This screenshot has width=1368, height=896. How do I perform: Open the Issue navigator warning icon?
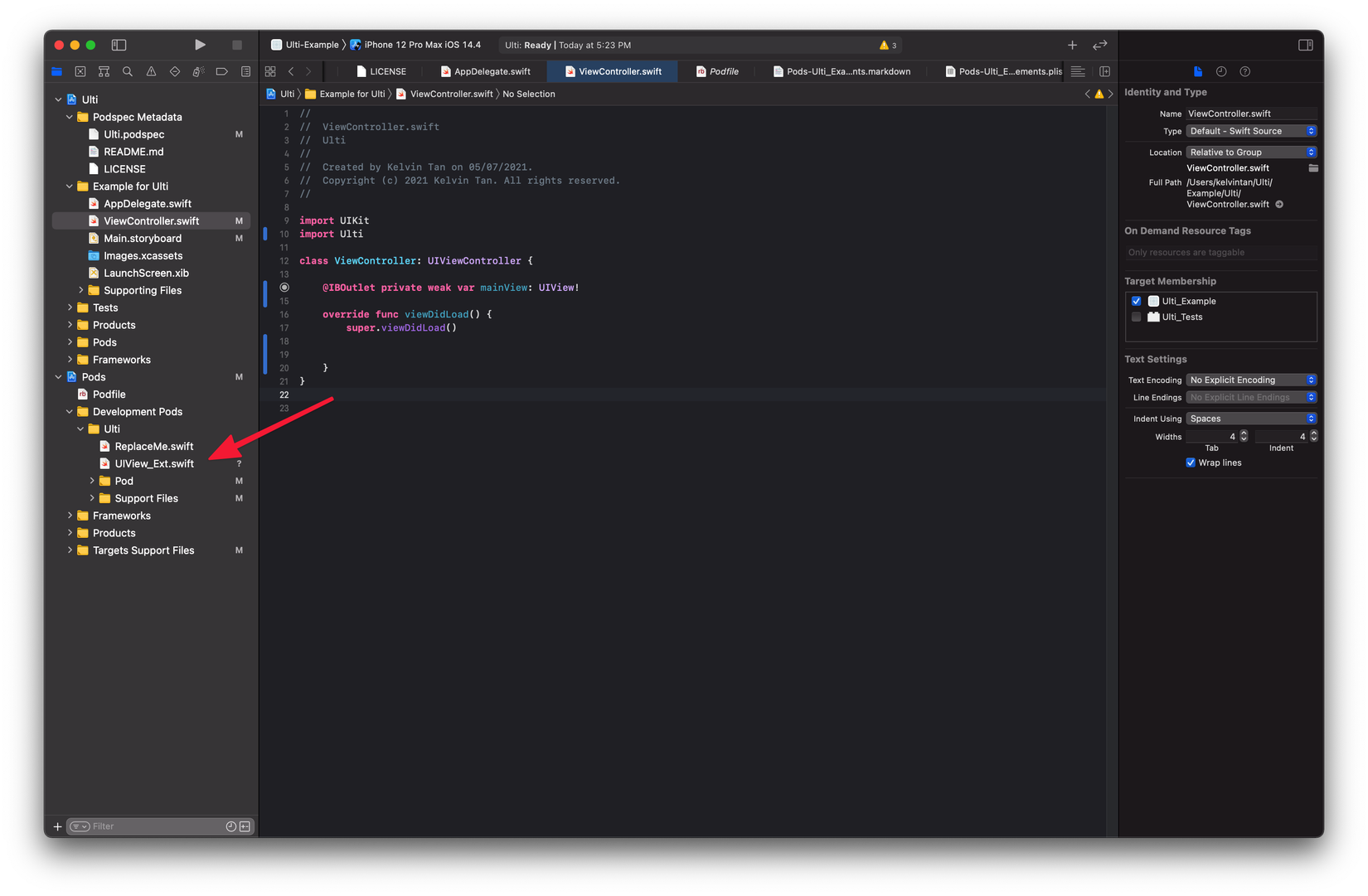tap(151, 72)
